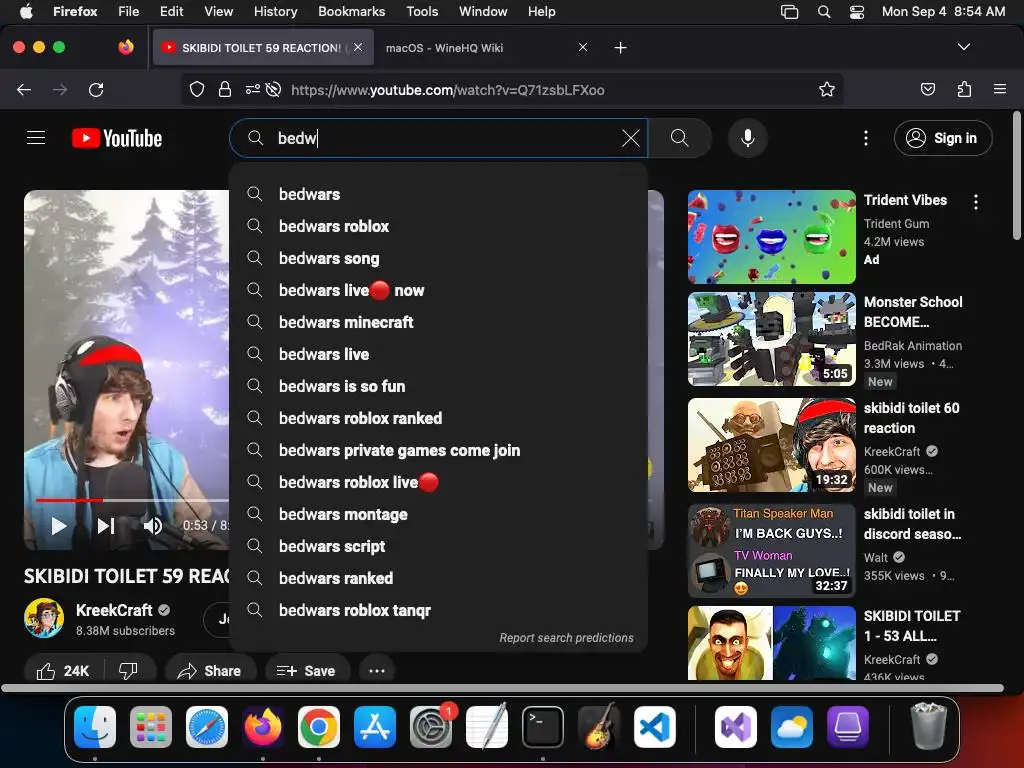Submit search with the magnifier button
Viewport: 1024px width, 768px height.
tap(680, 138)
